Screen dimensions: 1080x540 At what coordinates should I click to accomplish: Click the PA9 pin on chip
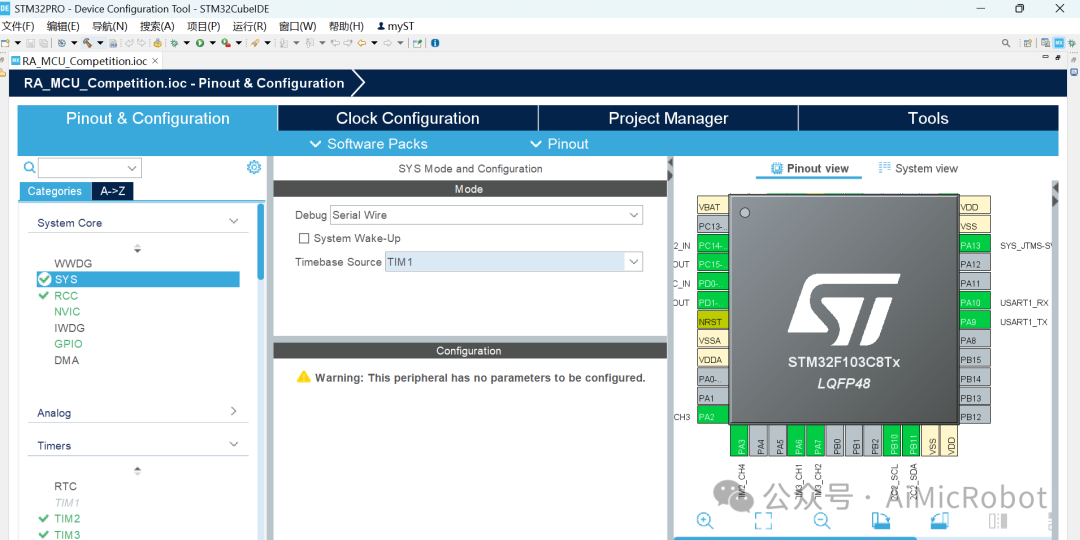[x=975, y=321]
